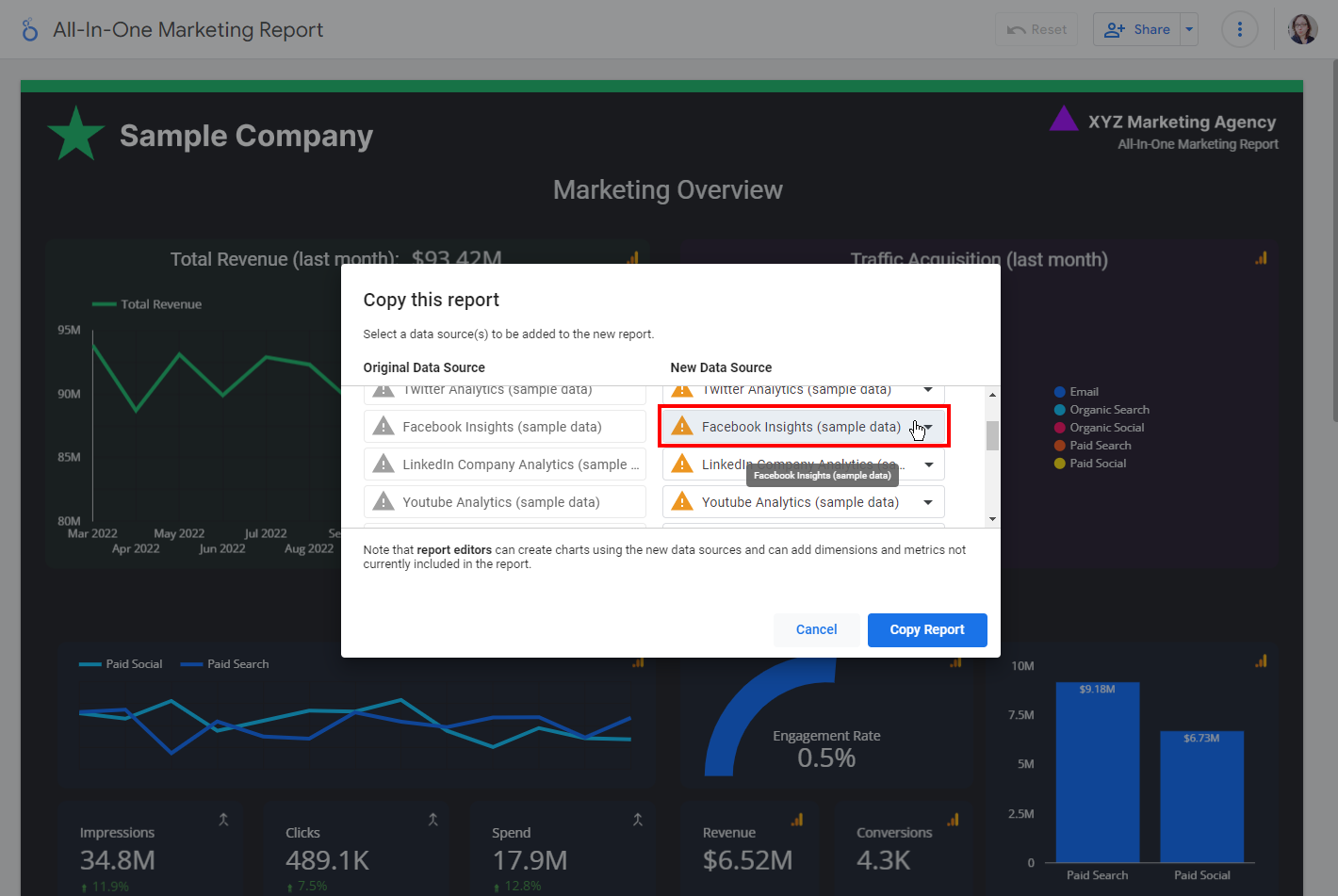Open the new Facebook Insights data source dropdown

coord(803,427)
